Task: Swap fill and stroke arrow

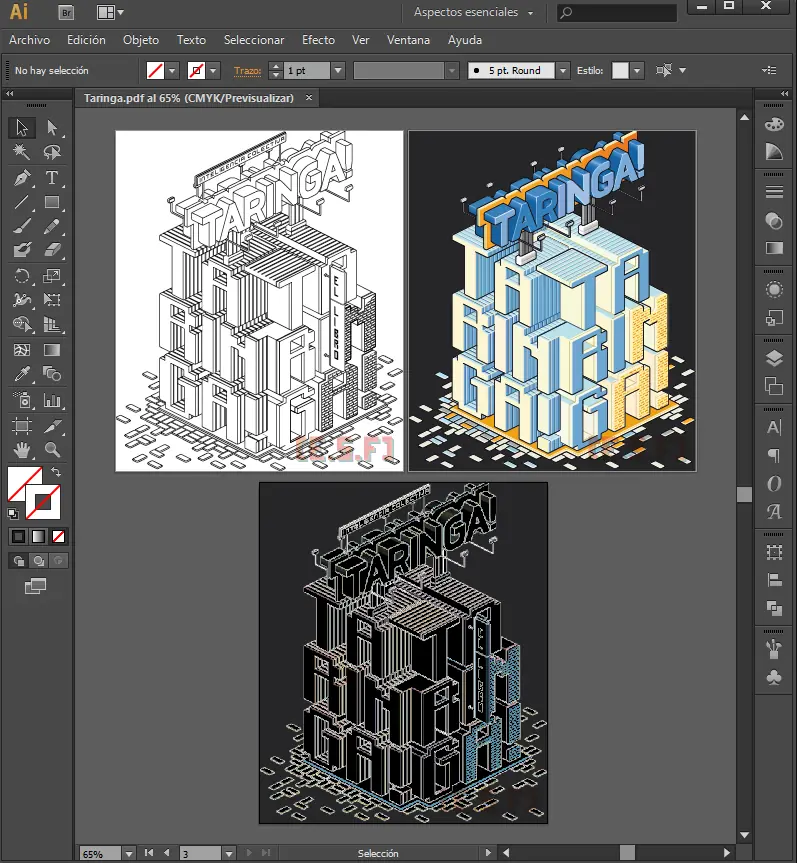Action: pyautogui.click(x=56, y=472)
